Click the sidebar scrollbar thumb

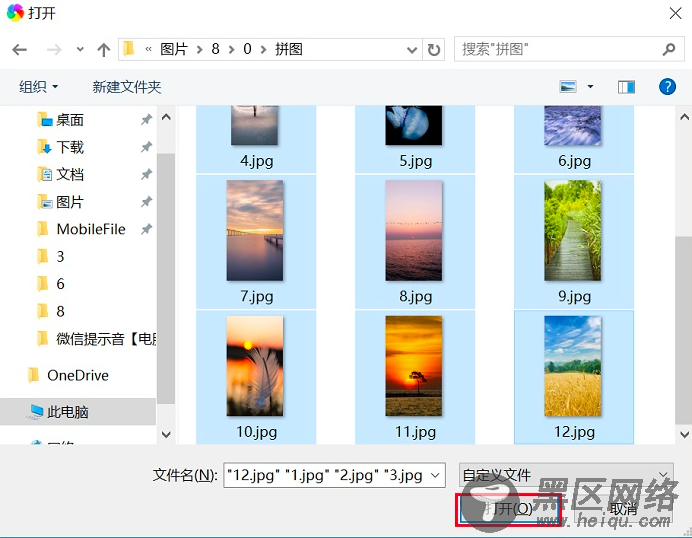166,278
